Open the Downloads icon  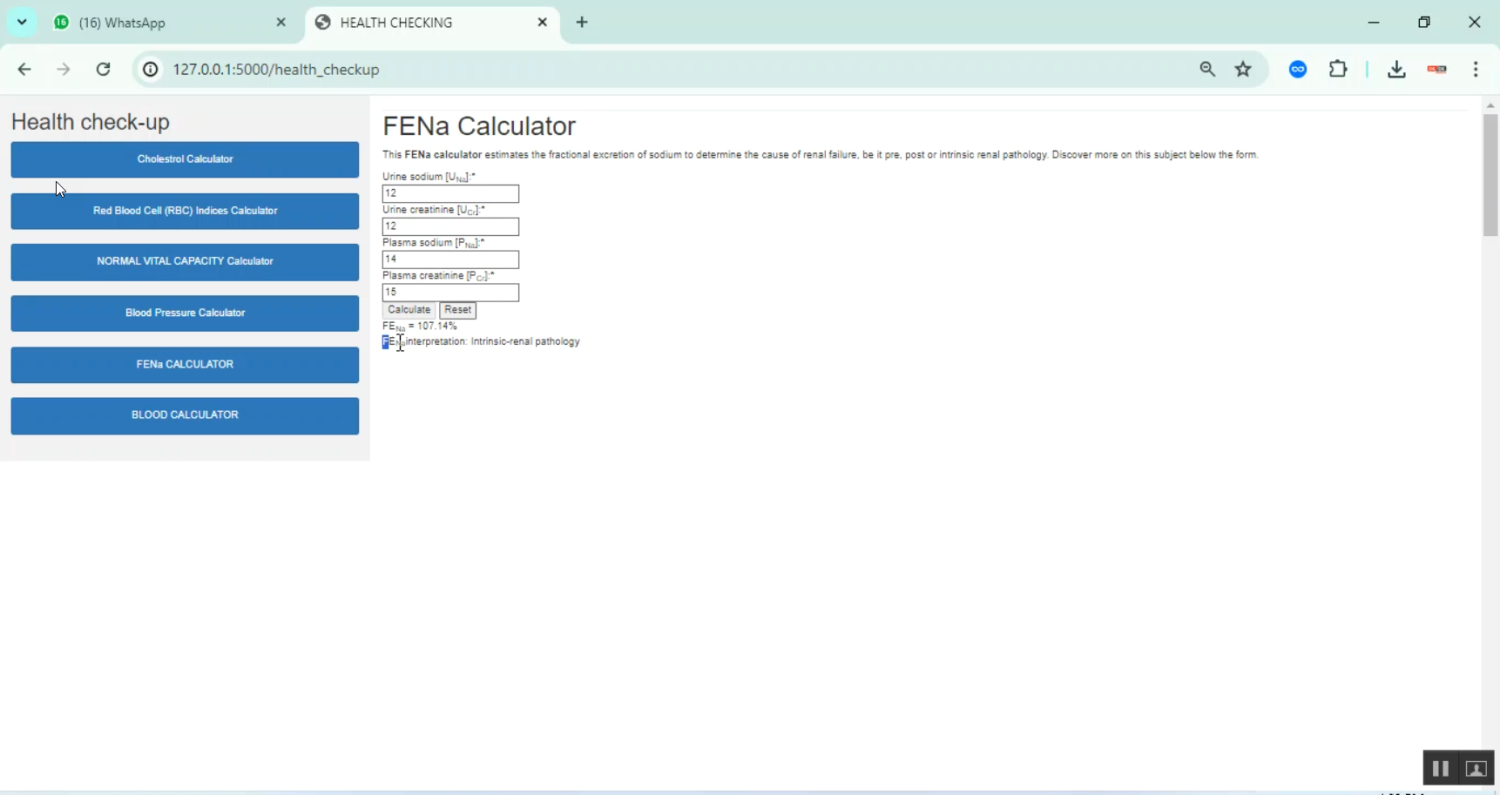point(1397,69)
